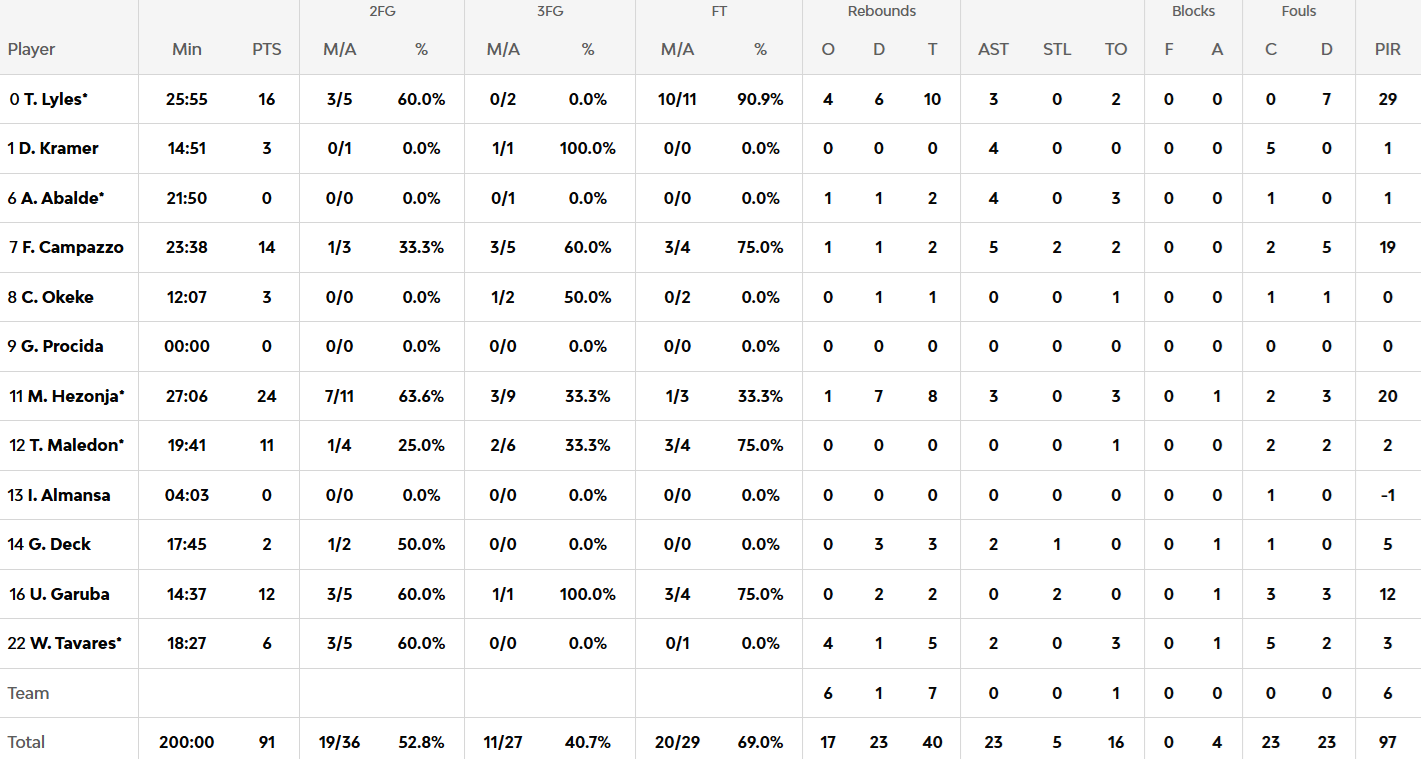Click the Player column header
This screenshot has width=1421, height=759.
click(x=32, y=49)
